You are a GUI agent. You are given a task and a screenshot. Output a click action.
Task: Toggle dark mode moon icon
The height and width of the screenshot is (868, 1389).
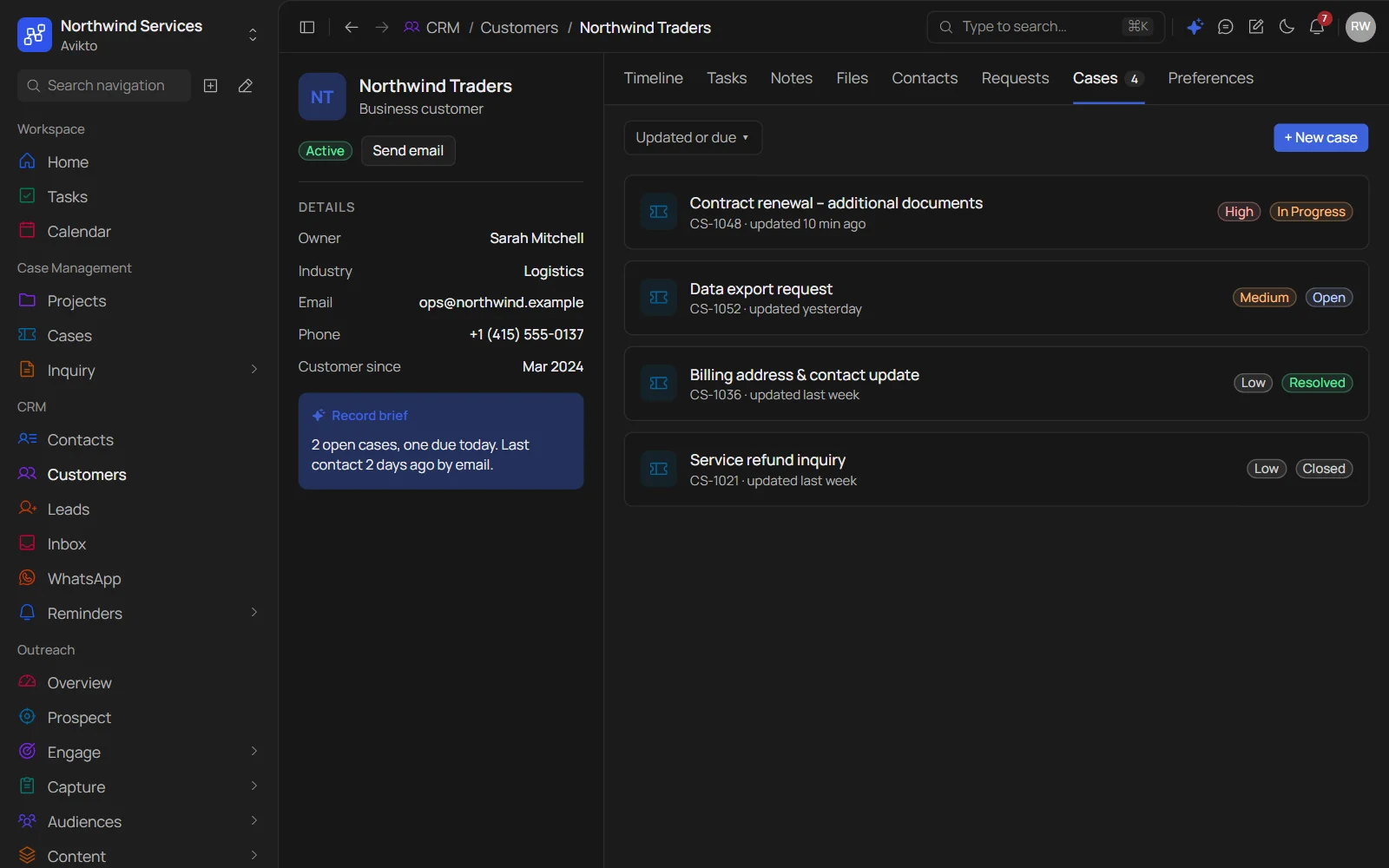point(1287,27)
